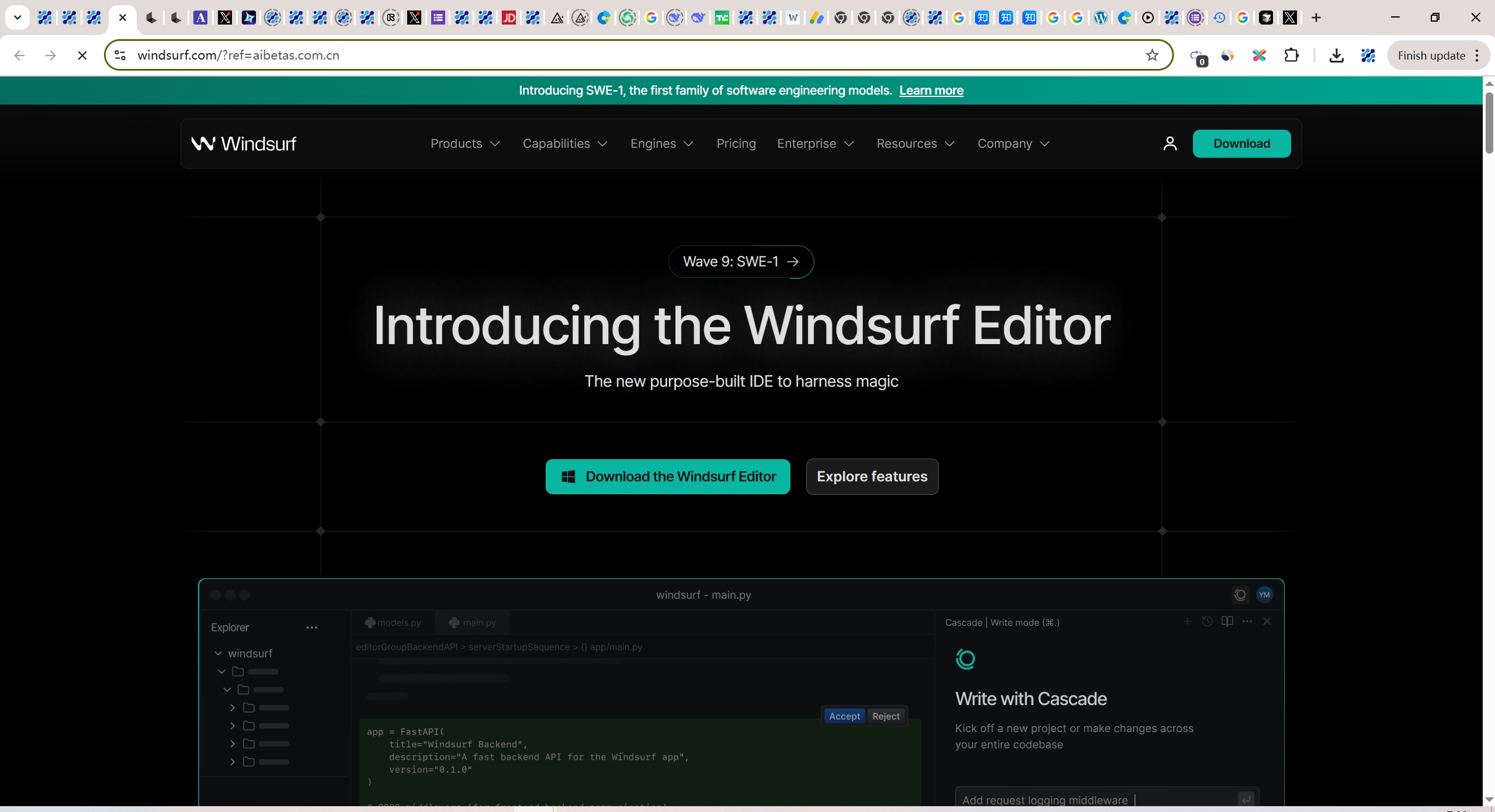Image resolution: width=1495 pixels, height=812 pixels.
Task: Switch to the purple letter A tab
Action: tap(200, 18)
